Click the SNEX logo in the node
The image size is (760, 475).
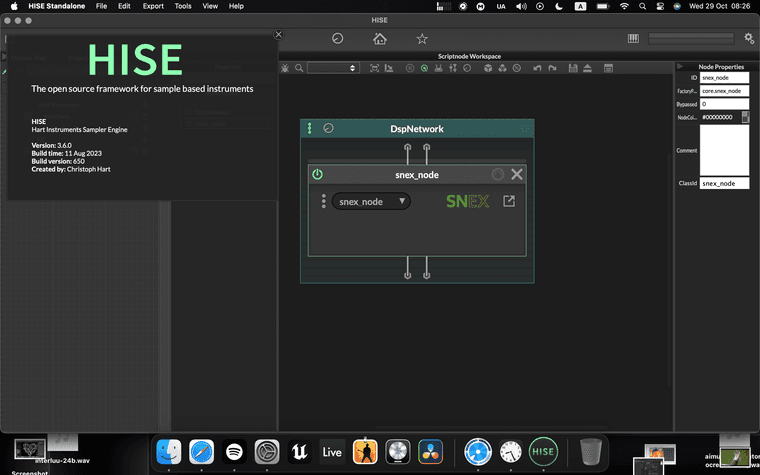tap(467, 201)
